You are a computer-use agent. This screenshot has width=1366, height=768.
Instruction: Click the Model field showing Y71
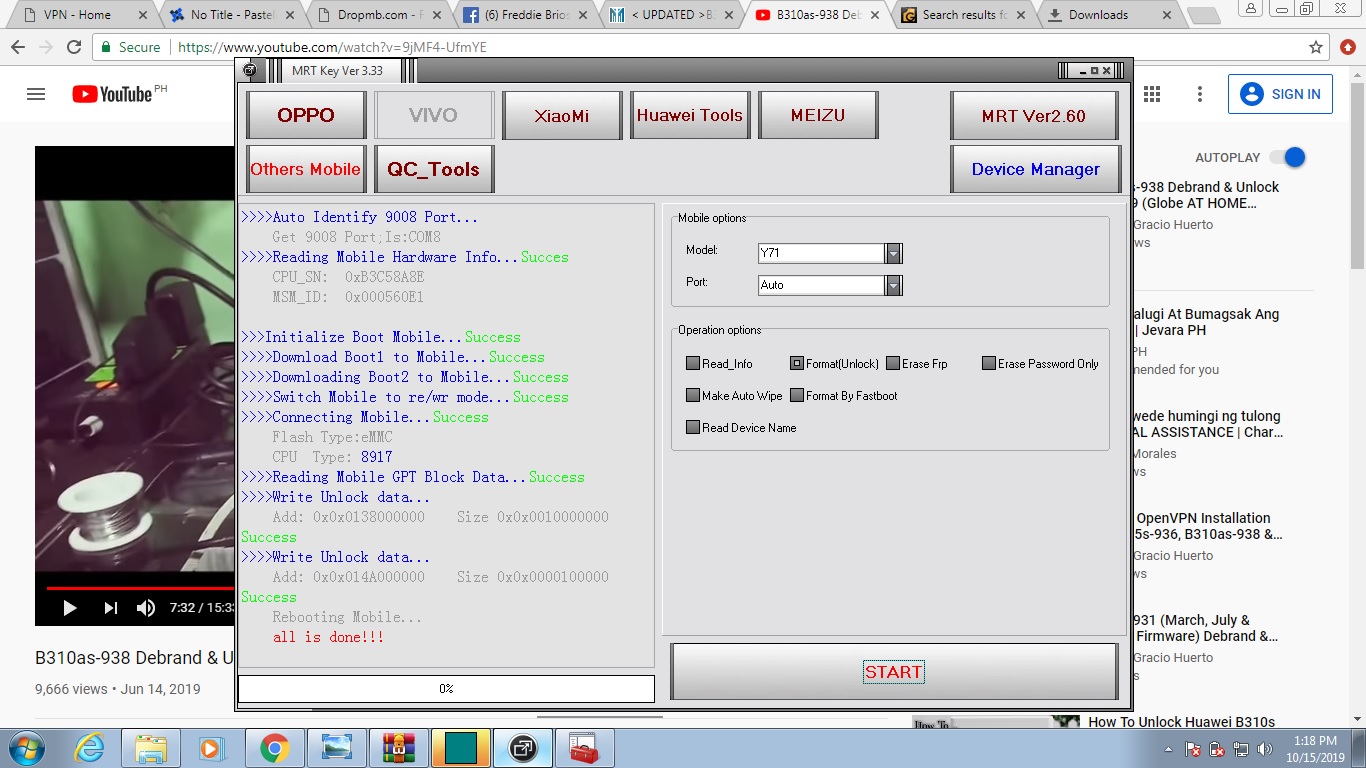click(x=821, y=253)
